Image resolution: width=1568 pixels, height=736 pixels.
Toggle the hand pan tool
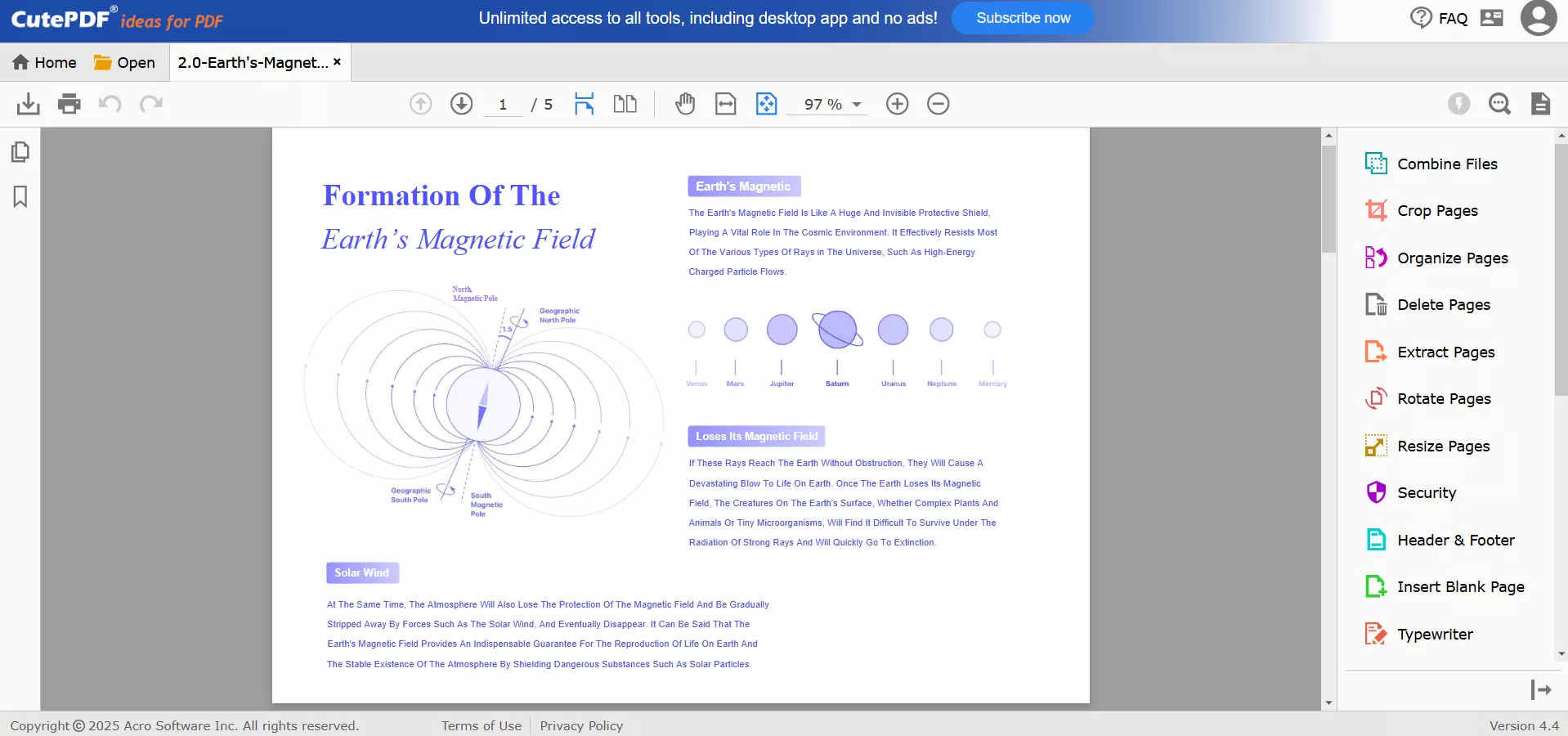(685, 104)
